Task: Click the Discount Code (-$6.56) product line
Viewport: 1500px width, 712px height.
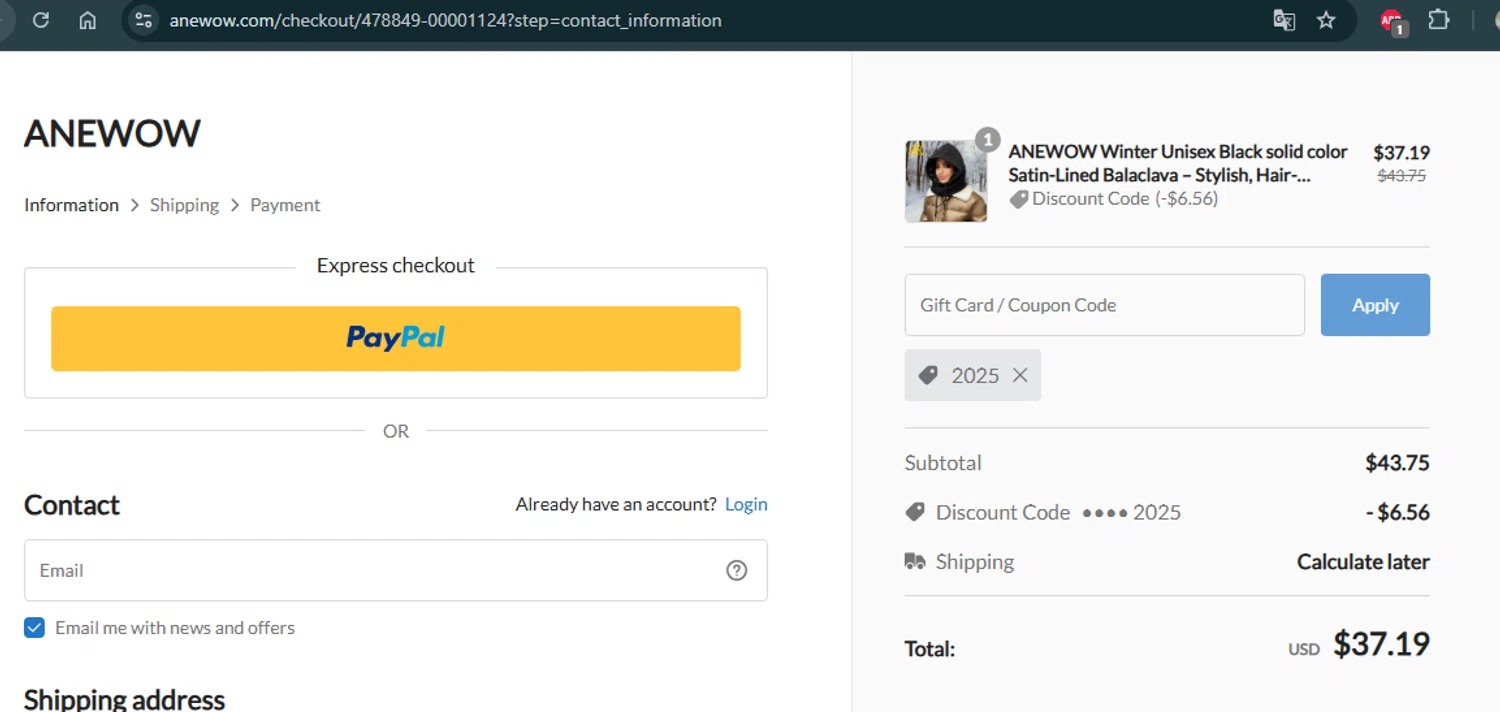Action: pyautogui.click(x=1113, y=198)
